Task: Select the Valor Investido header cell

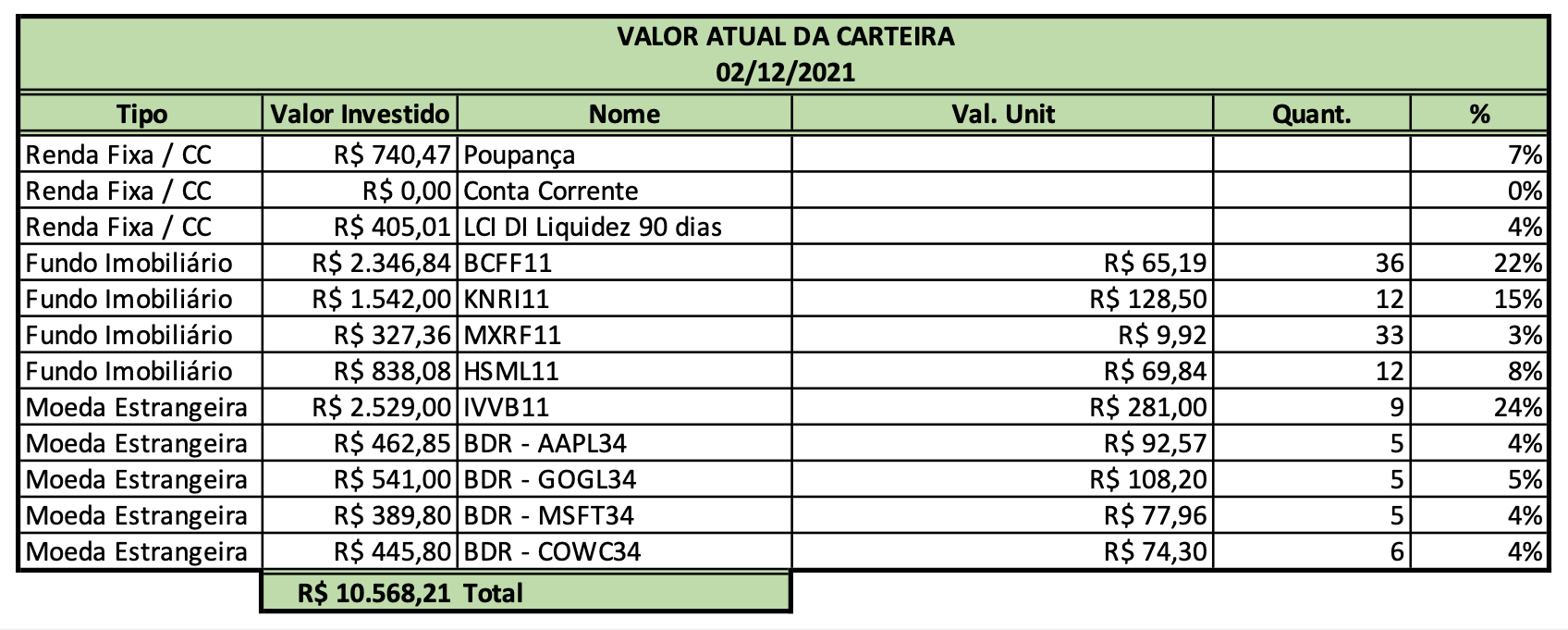Action: point(360,114)
